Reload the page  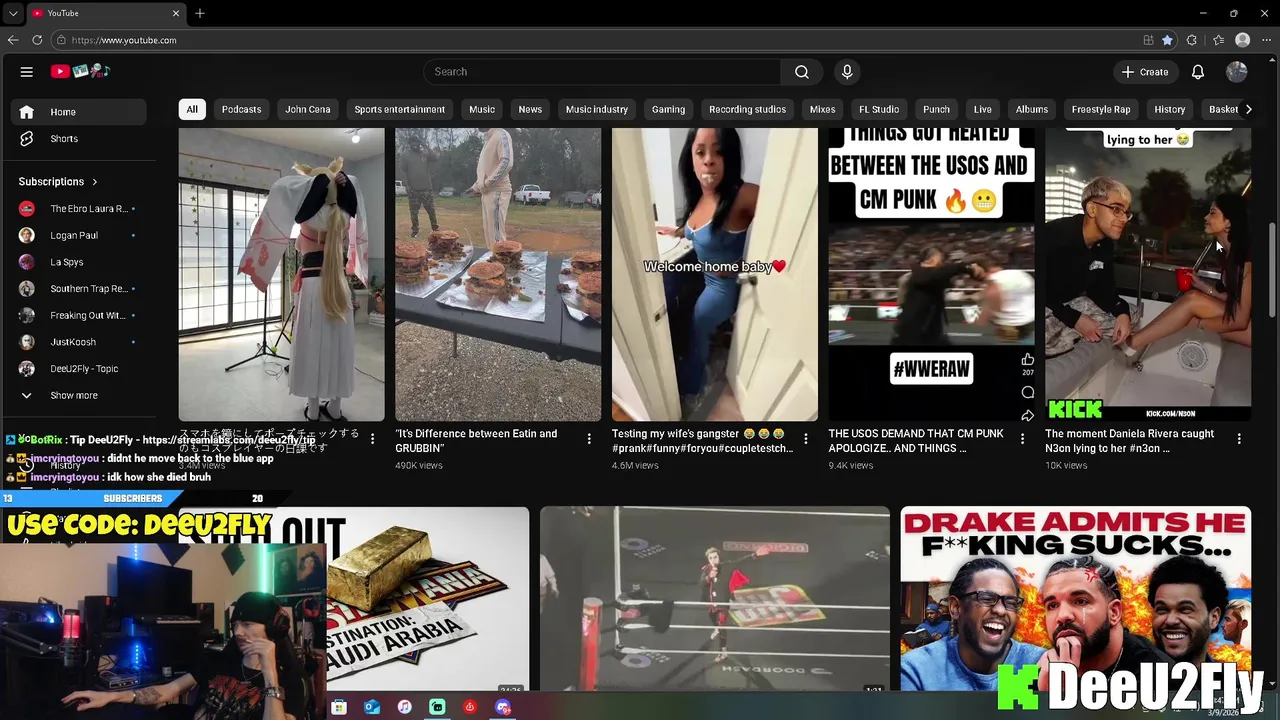point(37,40)
